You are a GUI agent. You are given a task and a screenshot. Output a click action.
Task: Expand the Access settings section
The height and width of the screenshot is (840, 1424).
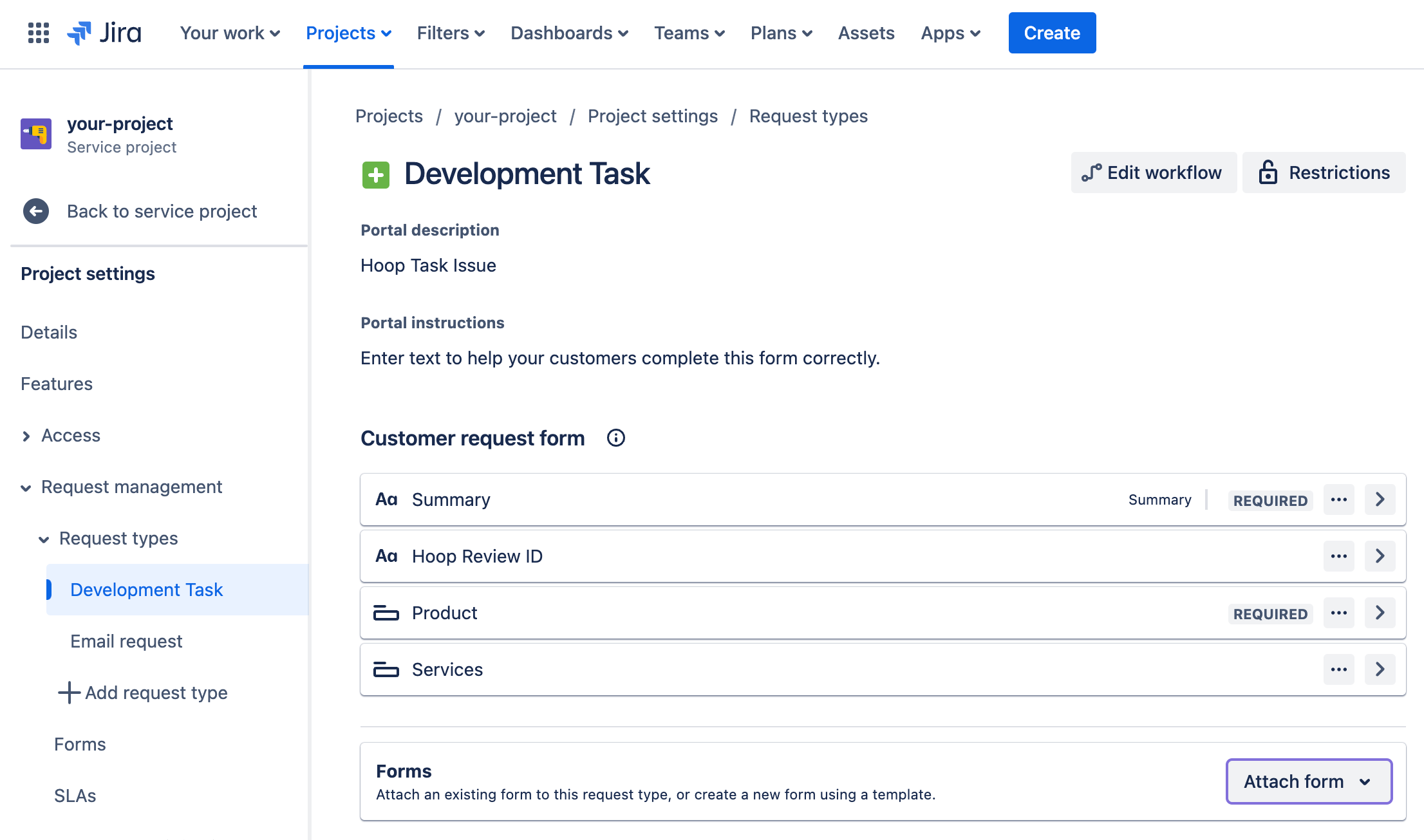[26, 436]
